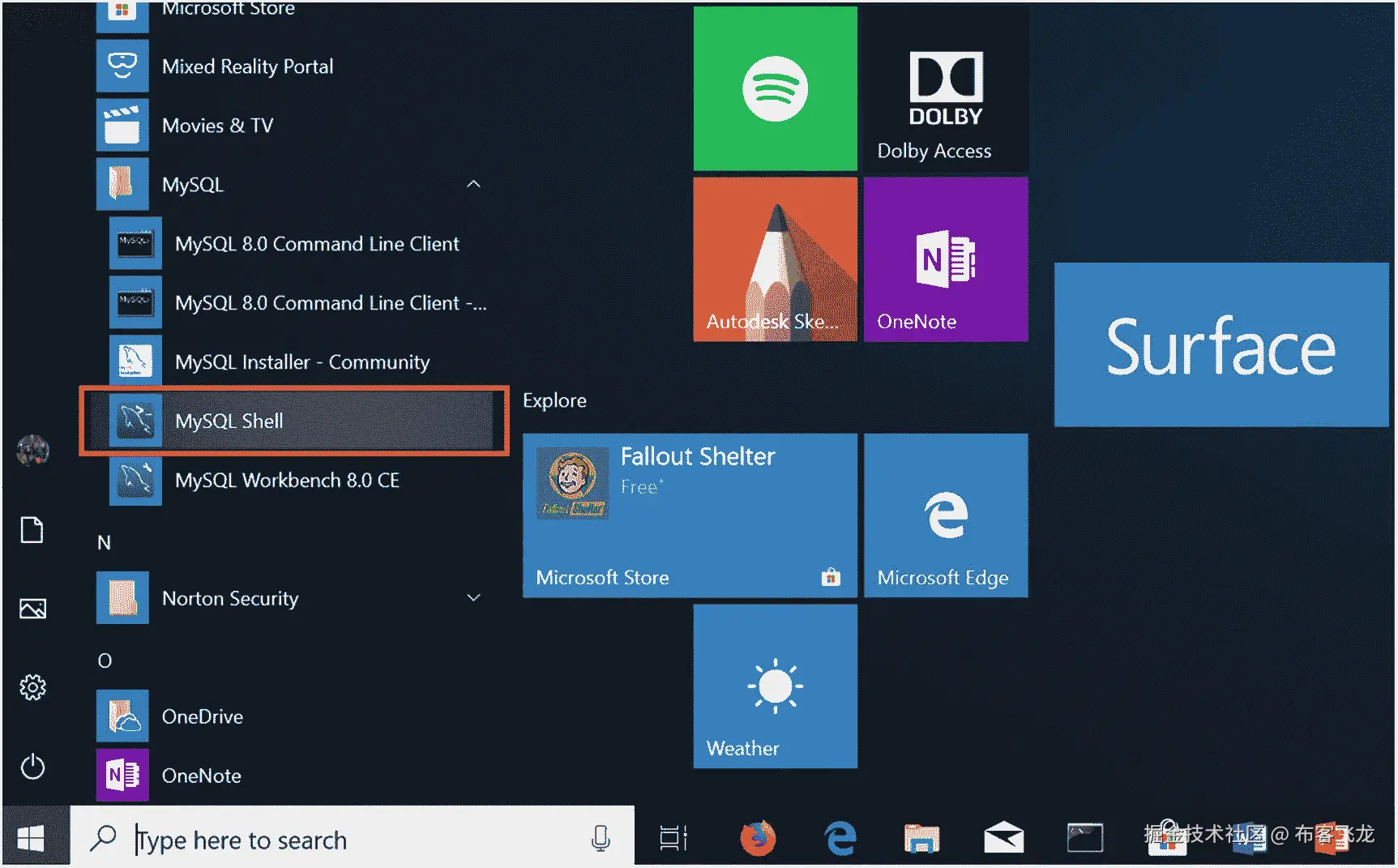Open the Autodesk SketchBook tile
Image resolution: width=1398 pixels, height=868 pixels.
[x=776, y=259]
